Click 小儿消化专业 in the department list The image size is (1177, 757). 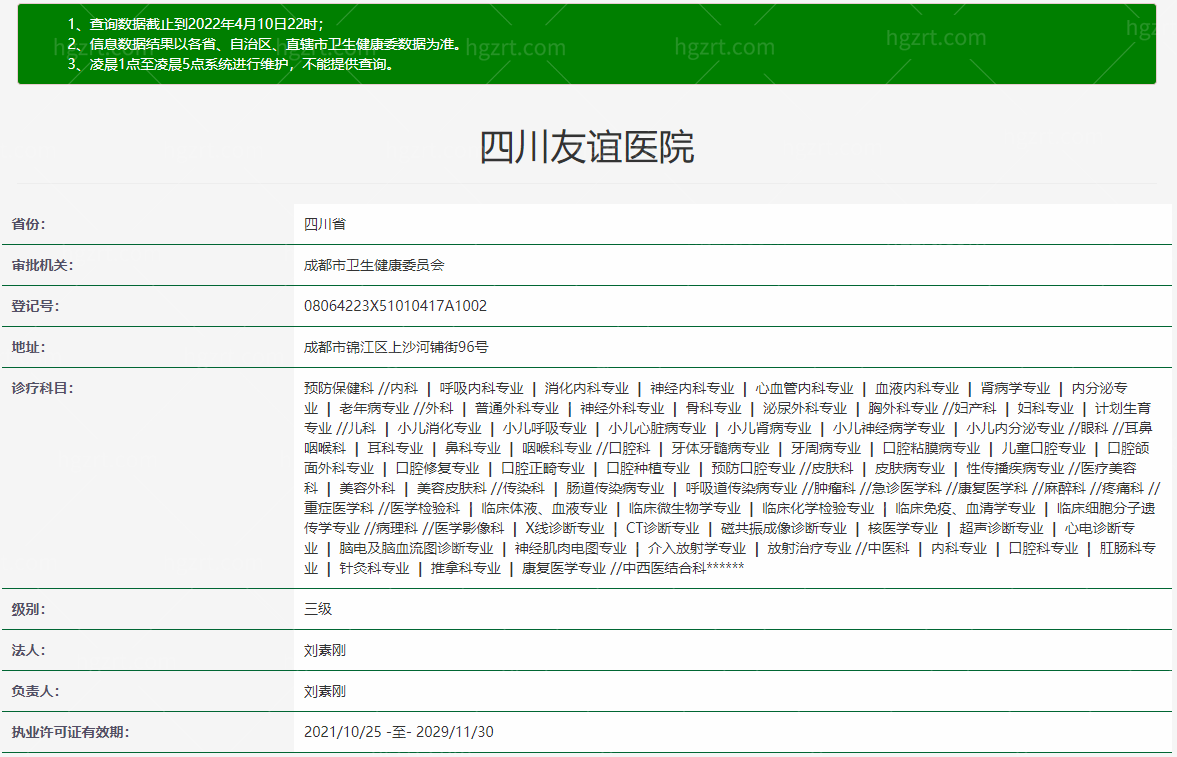pyautogui.click(x=439, y=428)
